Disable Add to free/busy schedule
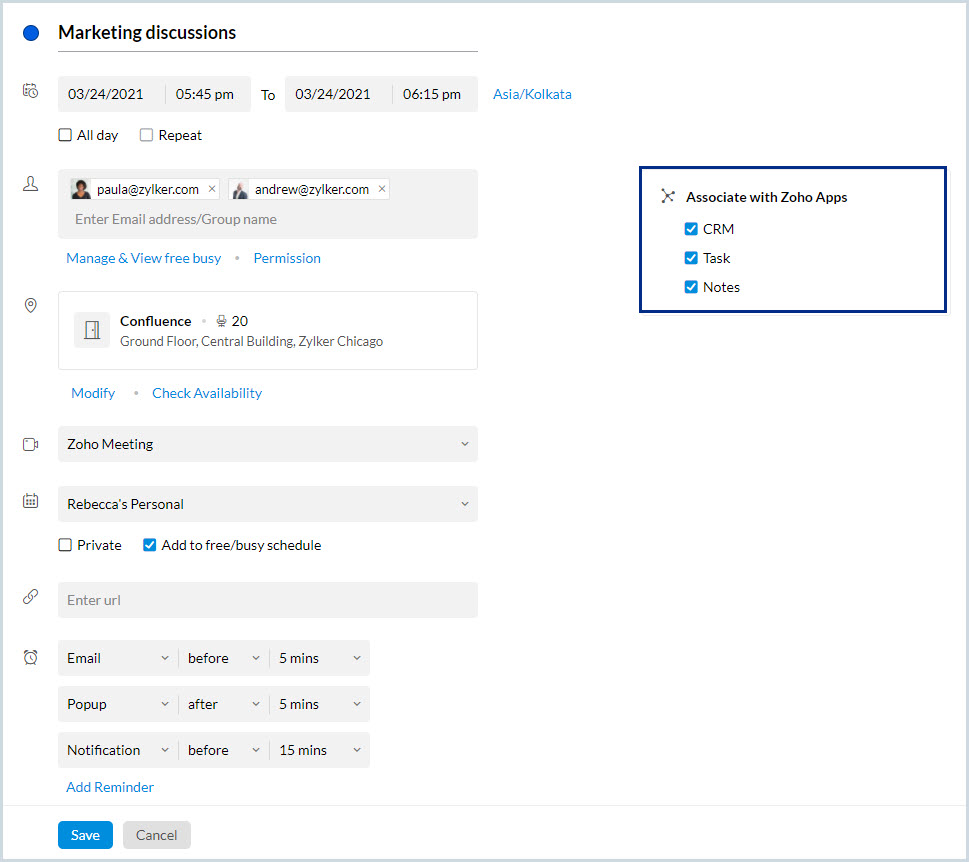This screenshot has width=969, height=862. tap(150, 545)
